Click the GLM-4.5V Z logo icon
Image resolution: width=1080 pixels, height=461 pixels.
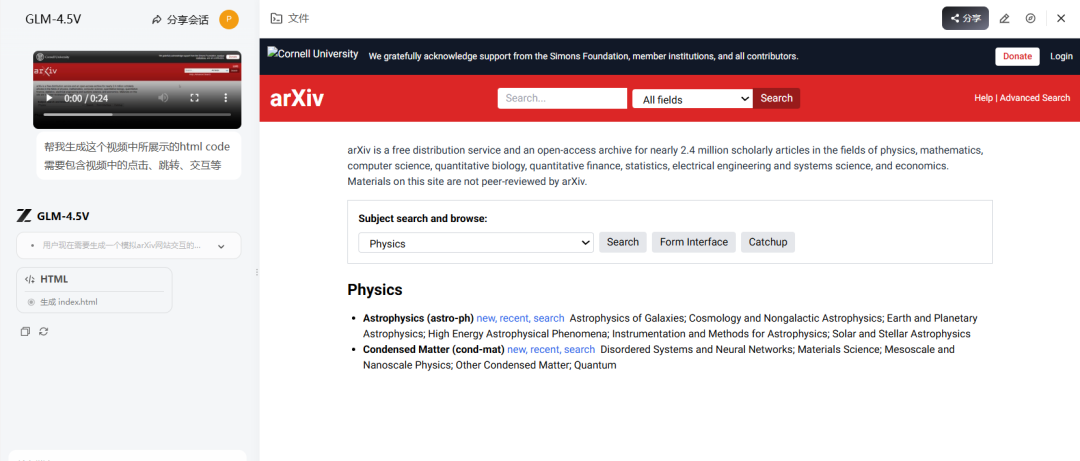(24, 216)
